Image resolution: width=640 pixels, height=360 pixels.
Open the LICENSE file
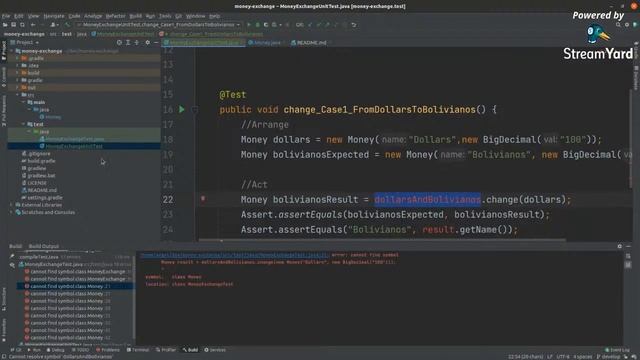pos(34,183)
